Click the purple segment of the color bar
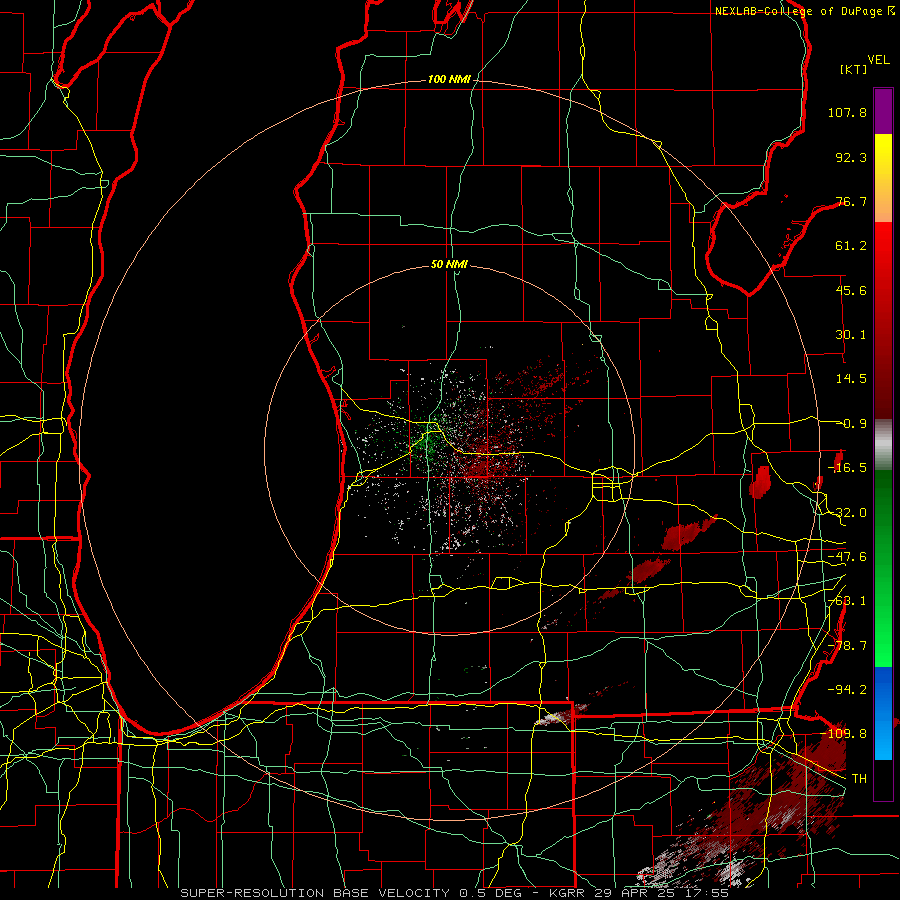This screenshot has height=900, width=900. coord(883,111)
